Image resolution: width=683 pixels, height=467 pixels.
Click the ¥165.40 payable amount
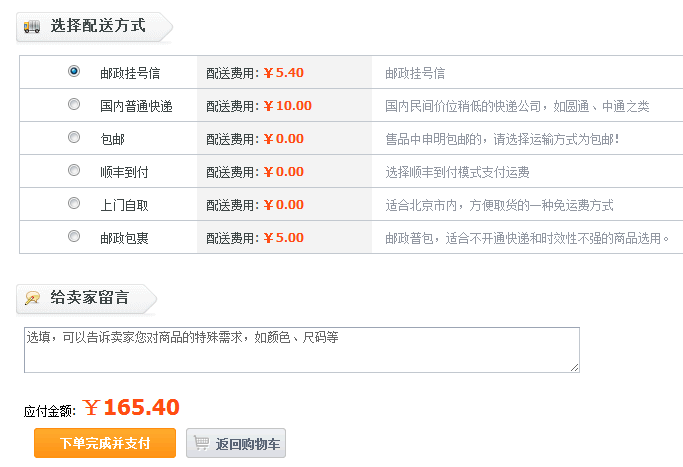(x=131, y=407)
